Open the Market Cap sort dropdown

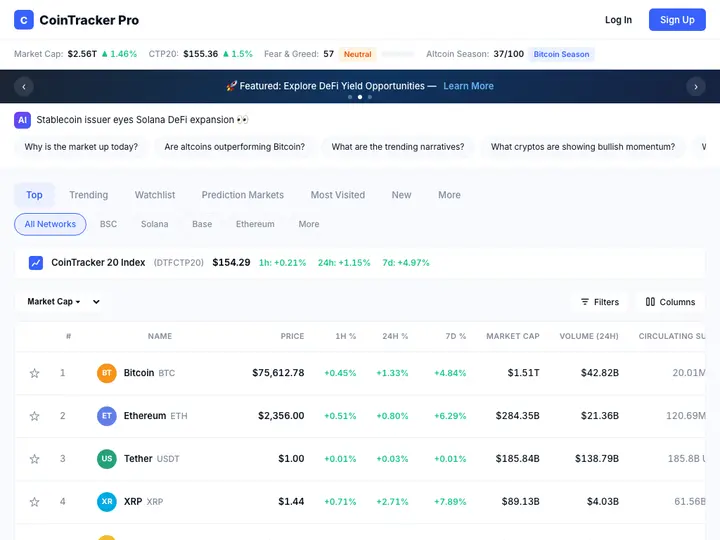[54, 302]
